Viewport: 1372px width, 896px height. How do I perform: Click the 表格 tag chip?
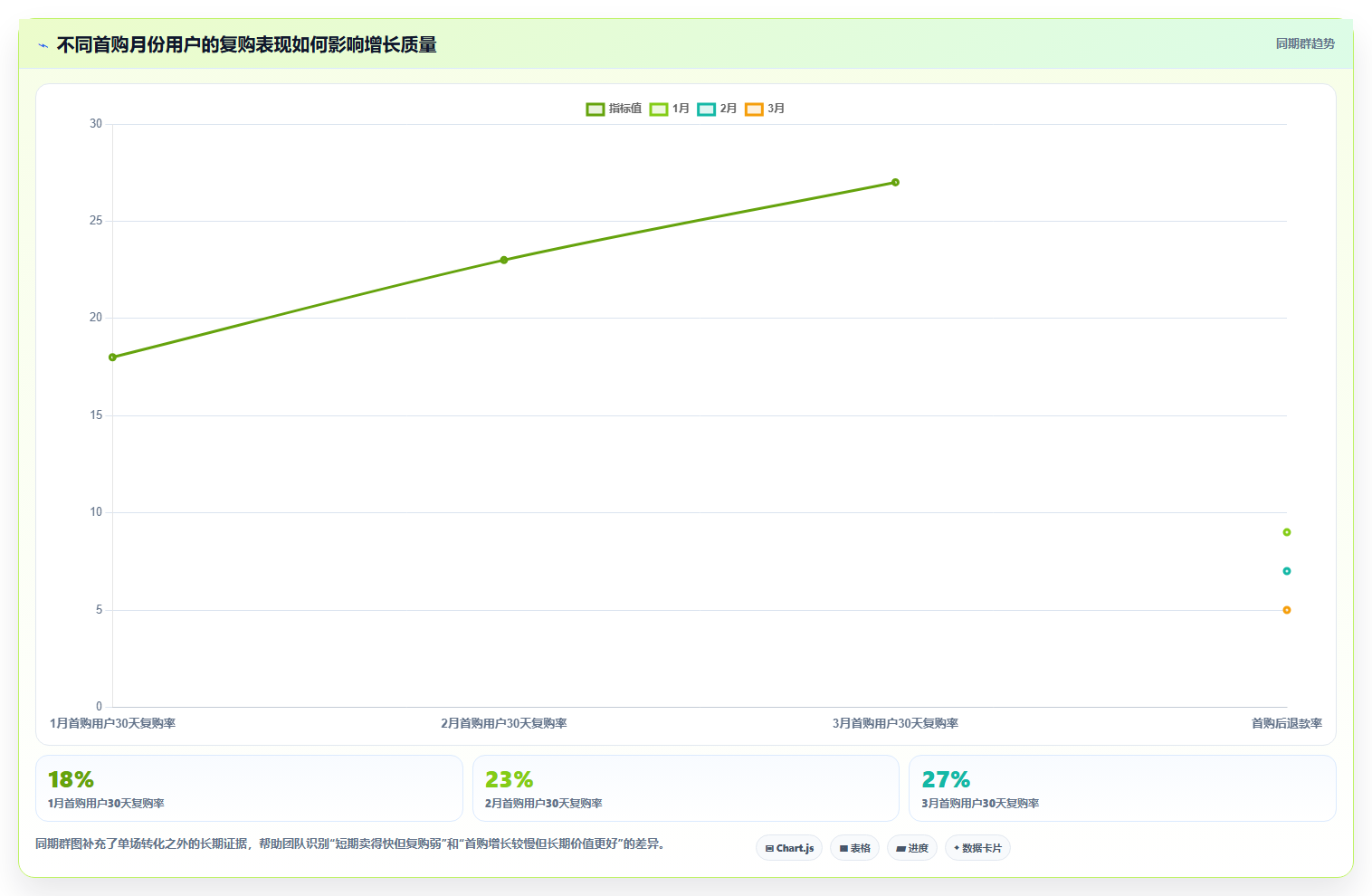(854, 848)
